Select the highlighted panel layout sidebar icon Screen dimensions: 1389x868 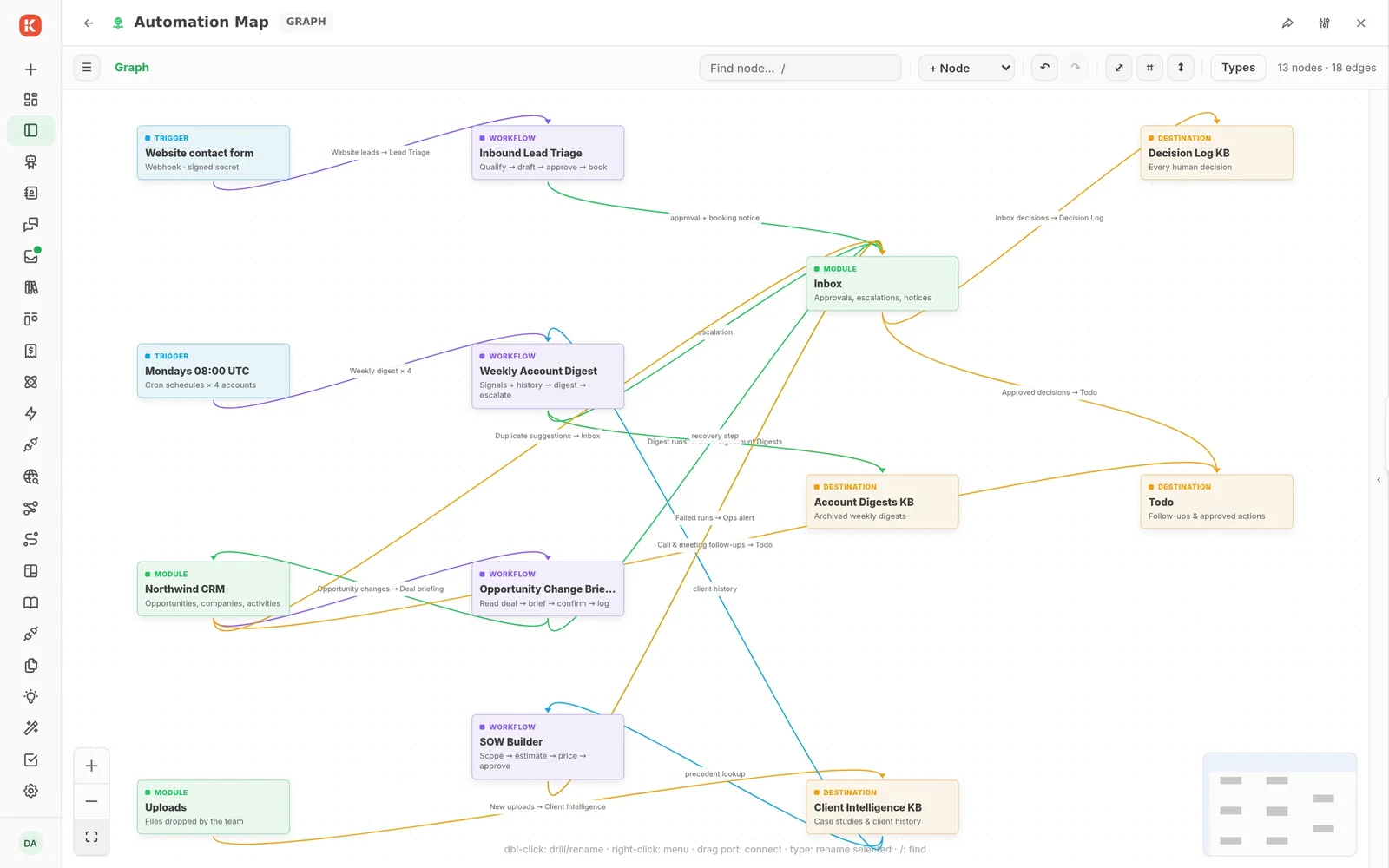pos(30,131)
